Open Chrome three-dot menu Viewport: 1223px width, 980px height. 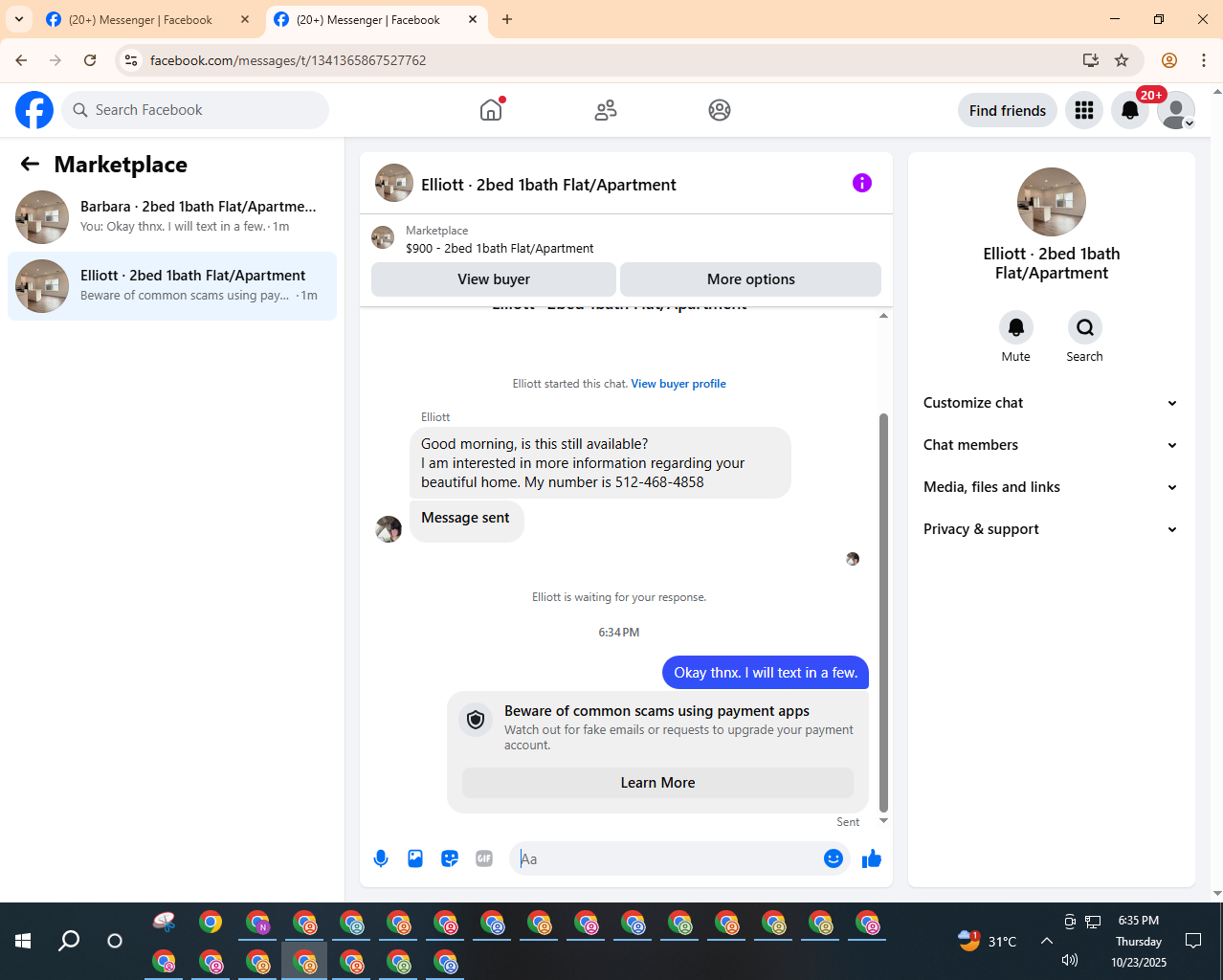pos(1204,60)
